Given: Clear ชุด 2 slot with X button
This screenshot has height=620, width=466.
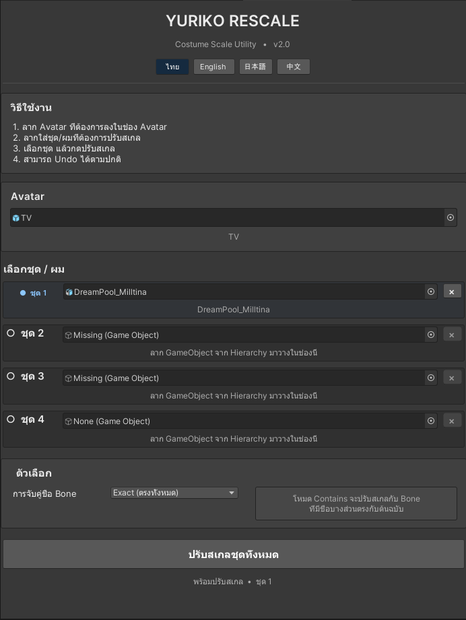Looking at the screenshot, I should 452,335.
